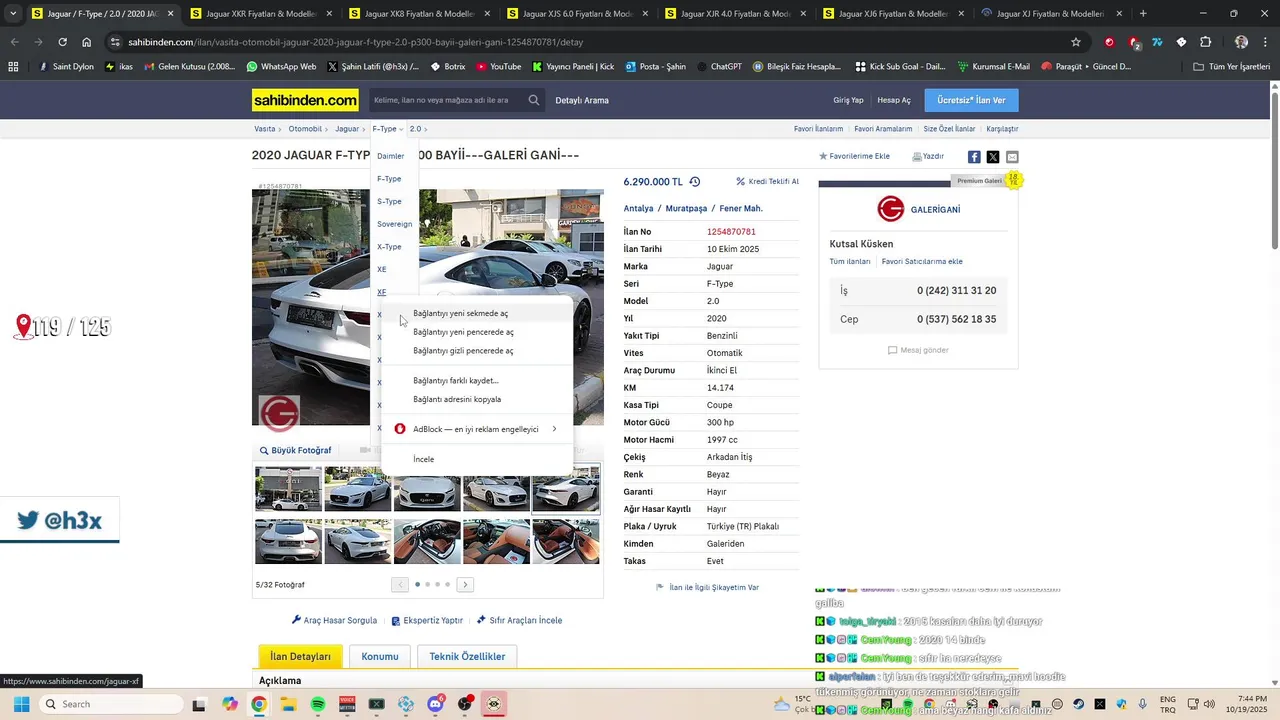Choose Bağlantı adresini kopyala
The image size is (1280, 720).
click(x=477, y=399)
